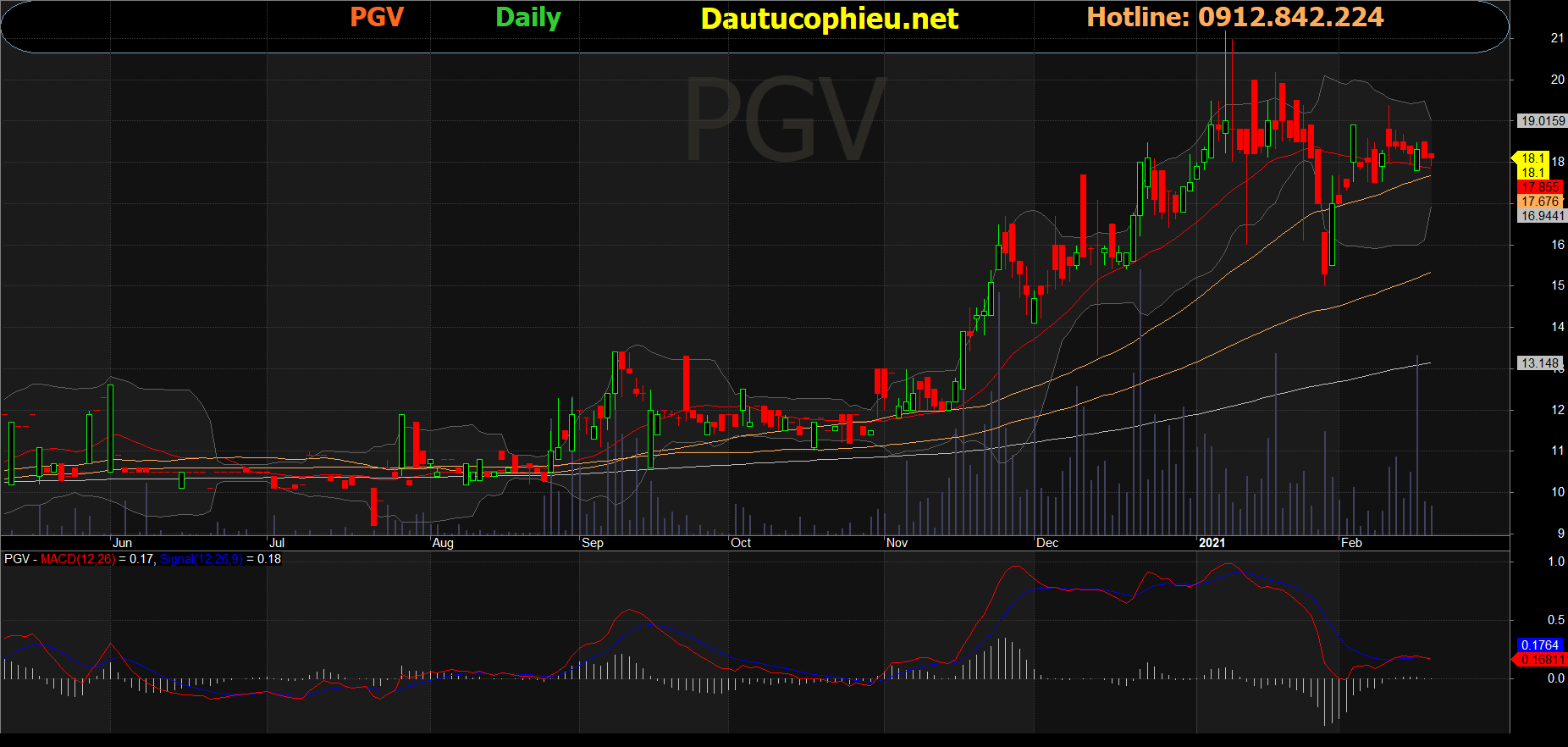Select the green Daily timeframe label
Viewport: 1568px width, 747px height.
[528, 18]
